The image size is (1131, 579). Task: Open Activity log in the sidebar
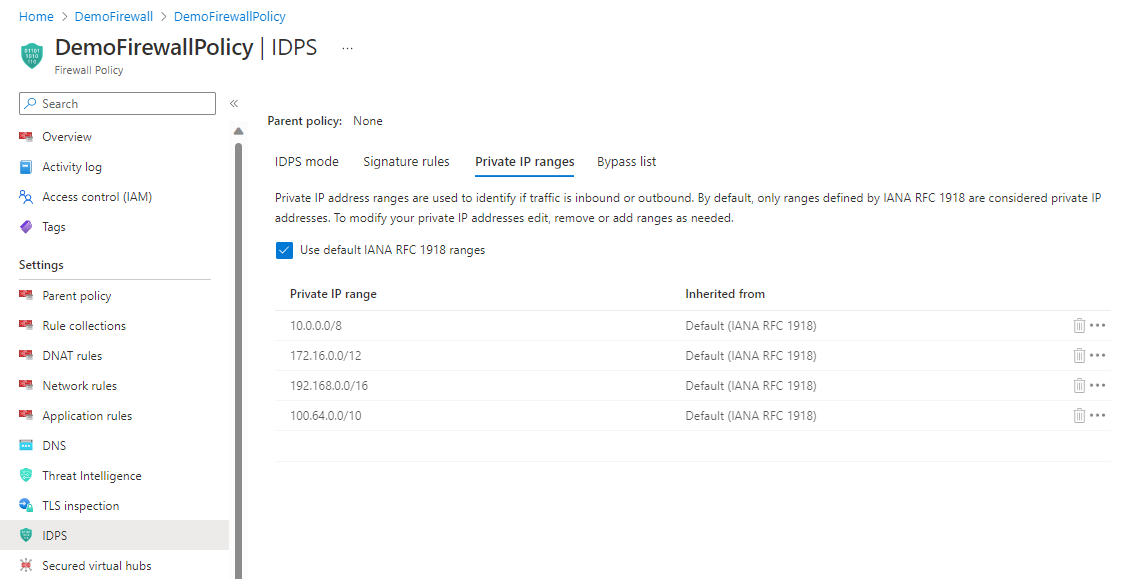[71, 167]
